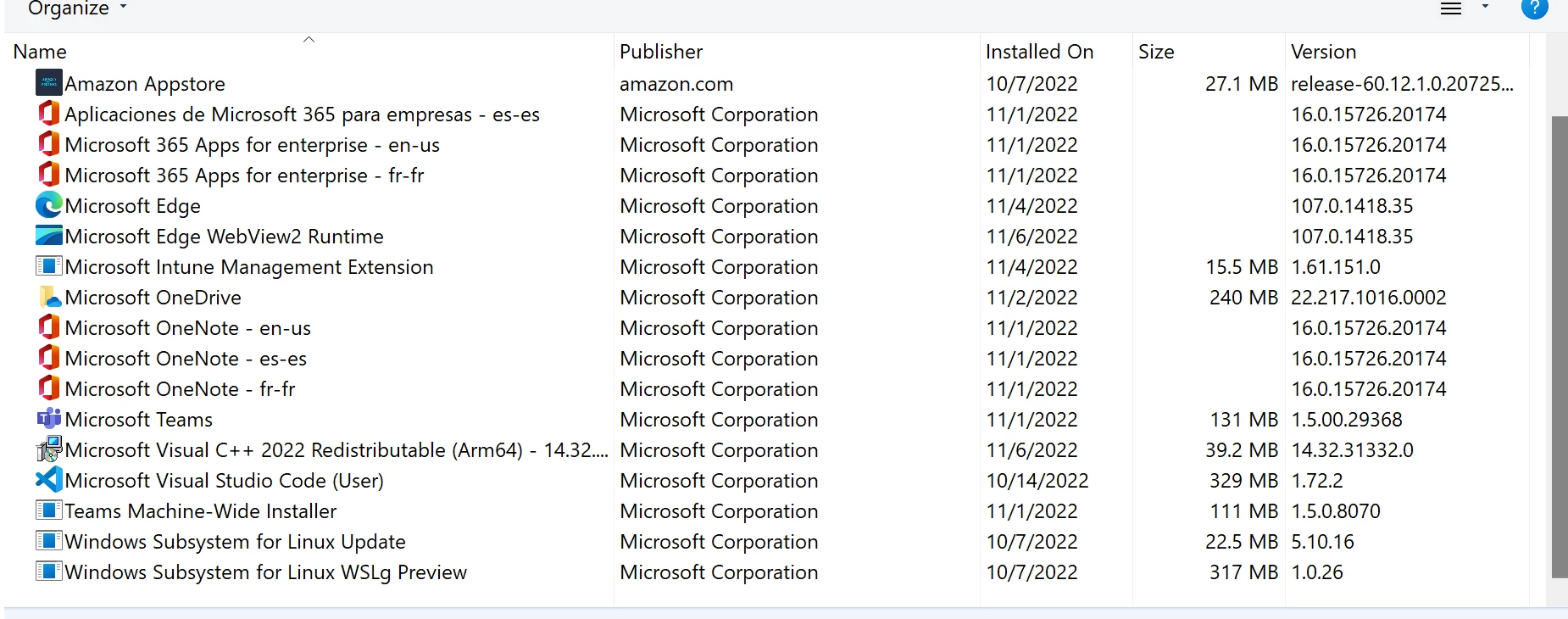Image resolution: width=1568 pixels, height=619 pixels.
Task: Select the Microsoft Edge entry
Action: [132, 206]
